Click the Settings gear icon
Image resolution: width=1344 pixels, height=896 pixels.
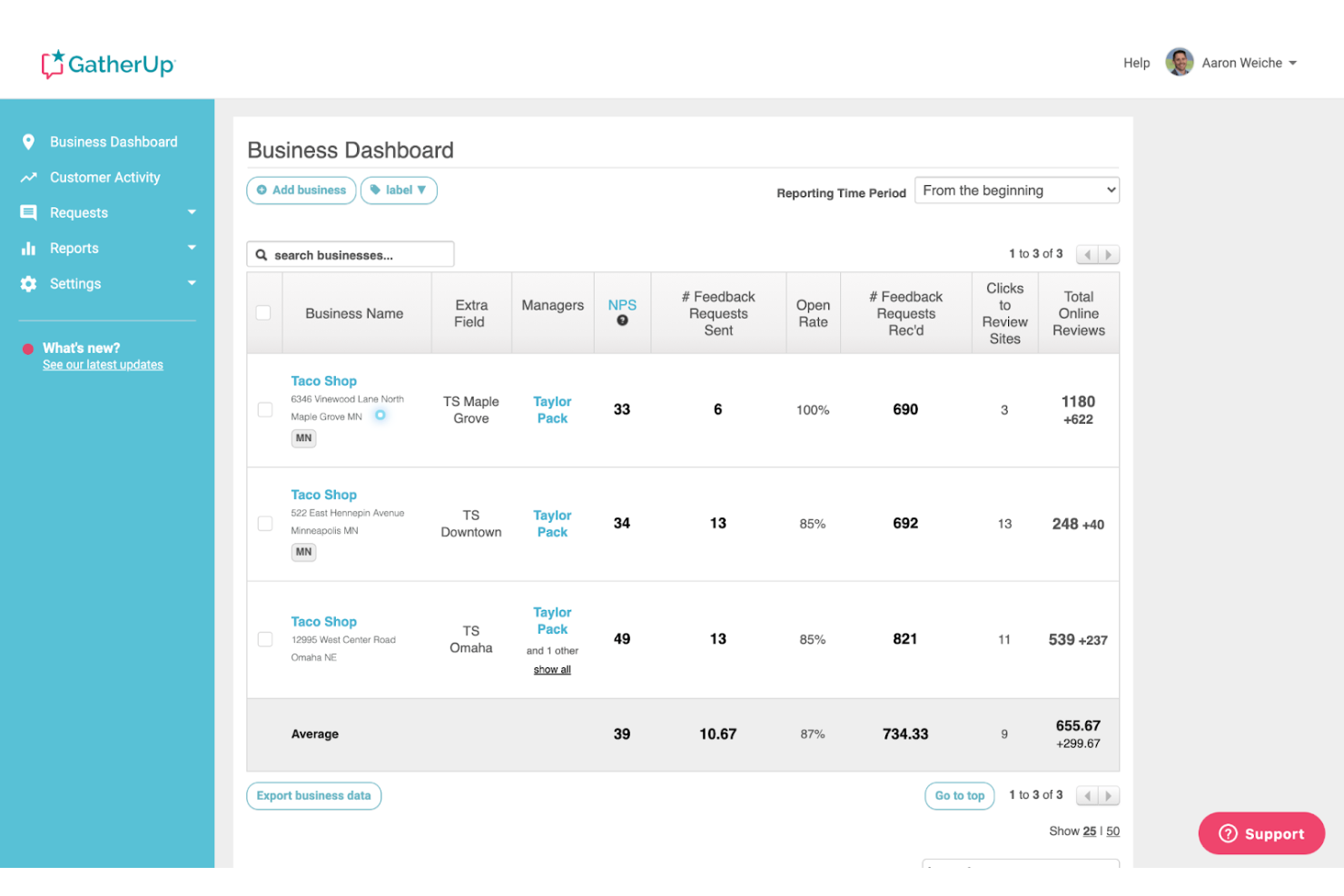coord(28,283)
